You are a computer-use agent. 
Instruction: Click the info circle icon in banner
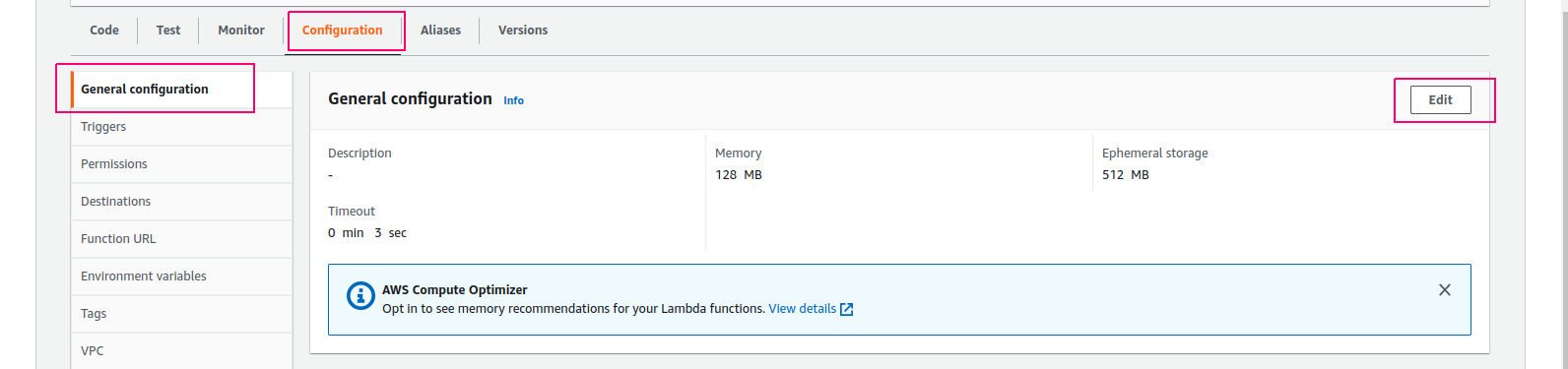point(360,295)
